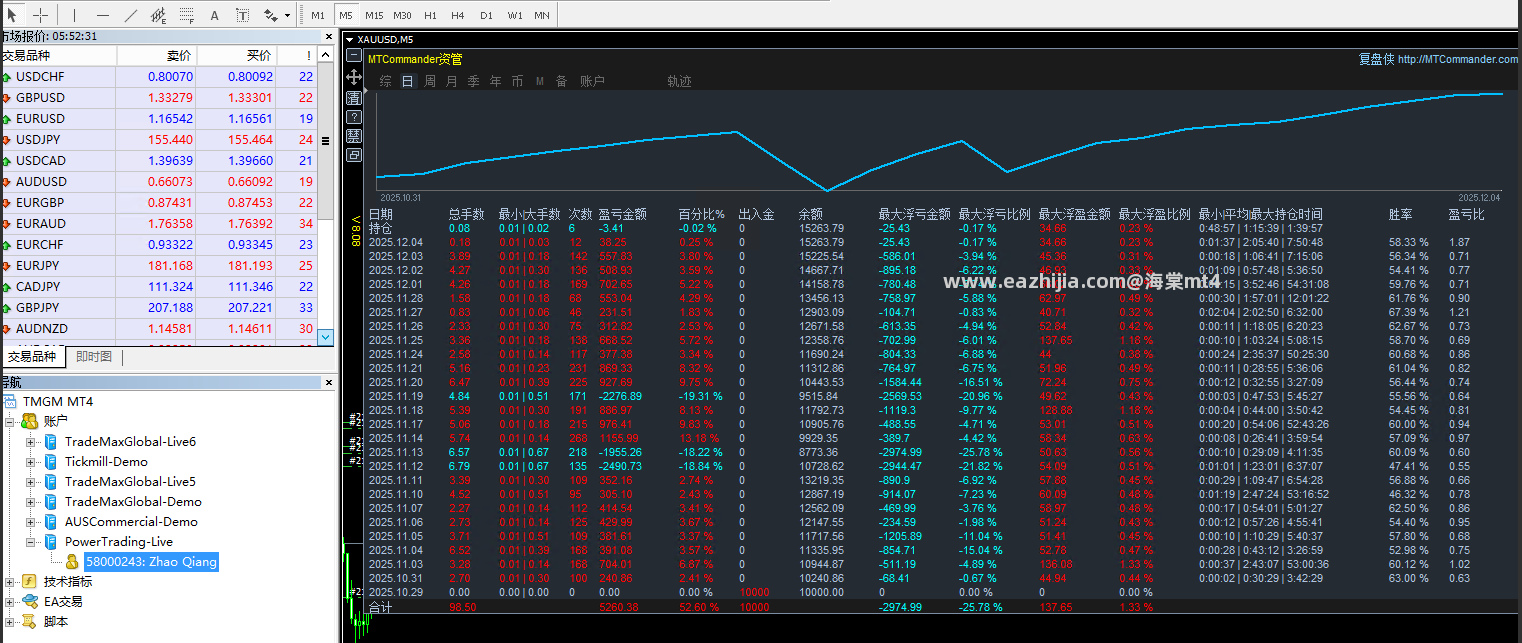The image size is (1522, 643).
Task: Select the vertical line drawing tool
Action: coord(74,15)
